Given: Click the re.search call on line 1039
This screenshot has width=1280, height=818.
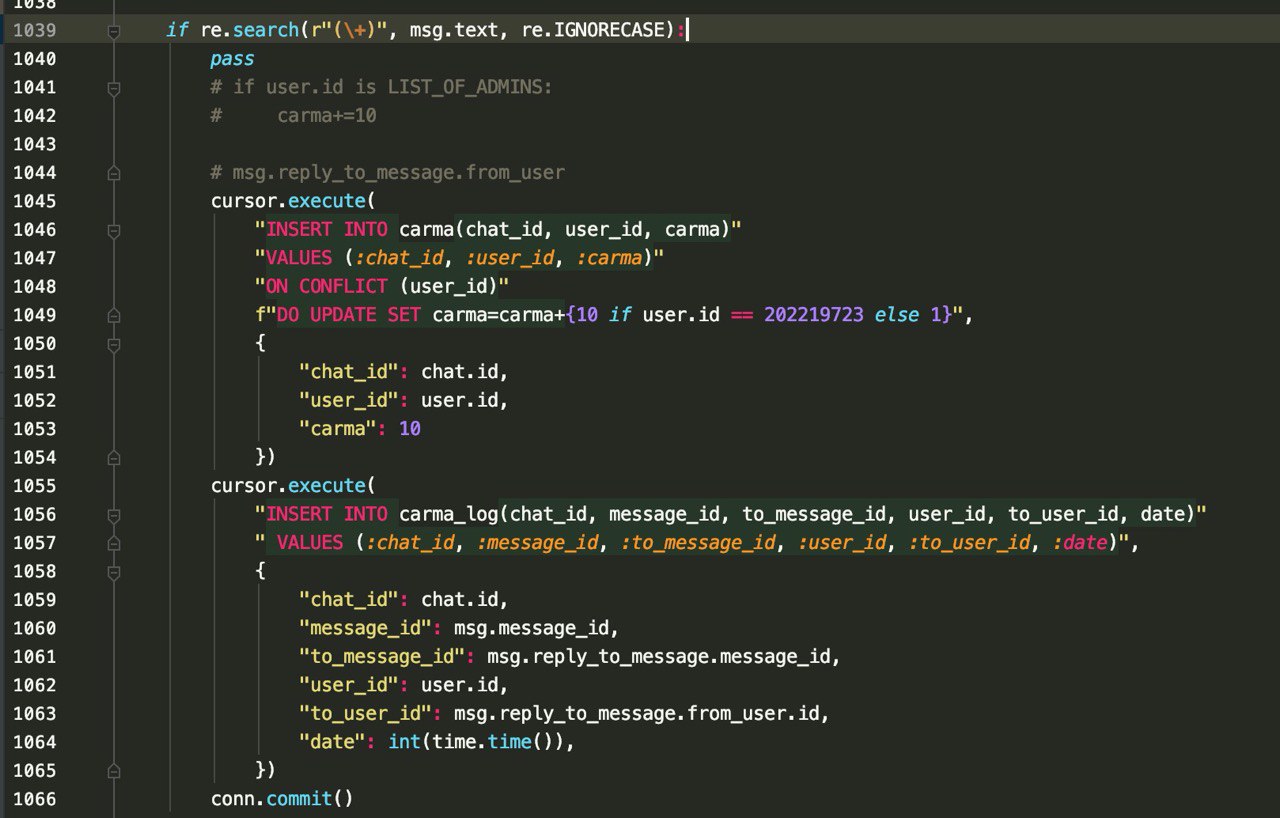Looking at the screenshot, I should point(249,30).
